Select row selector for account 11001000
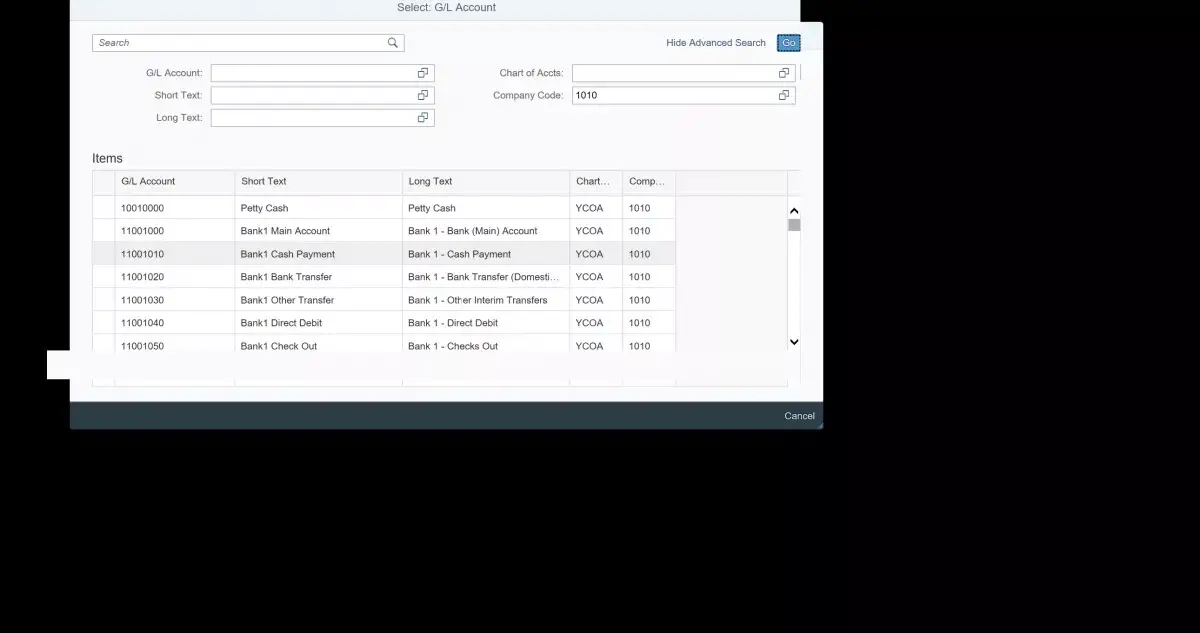The image size is (1200, 633). (x=104, y=231)
